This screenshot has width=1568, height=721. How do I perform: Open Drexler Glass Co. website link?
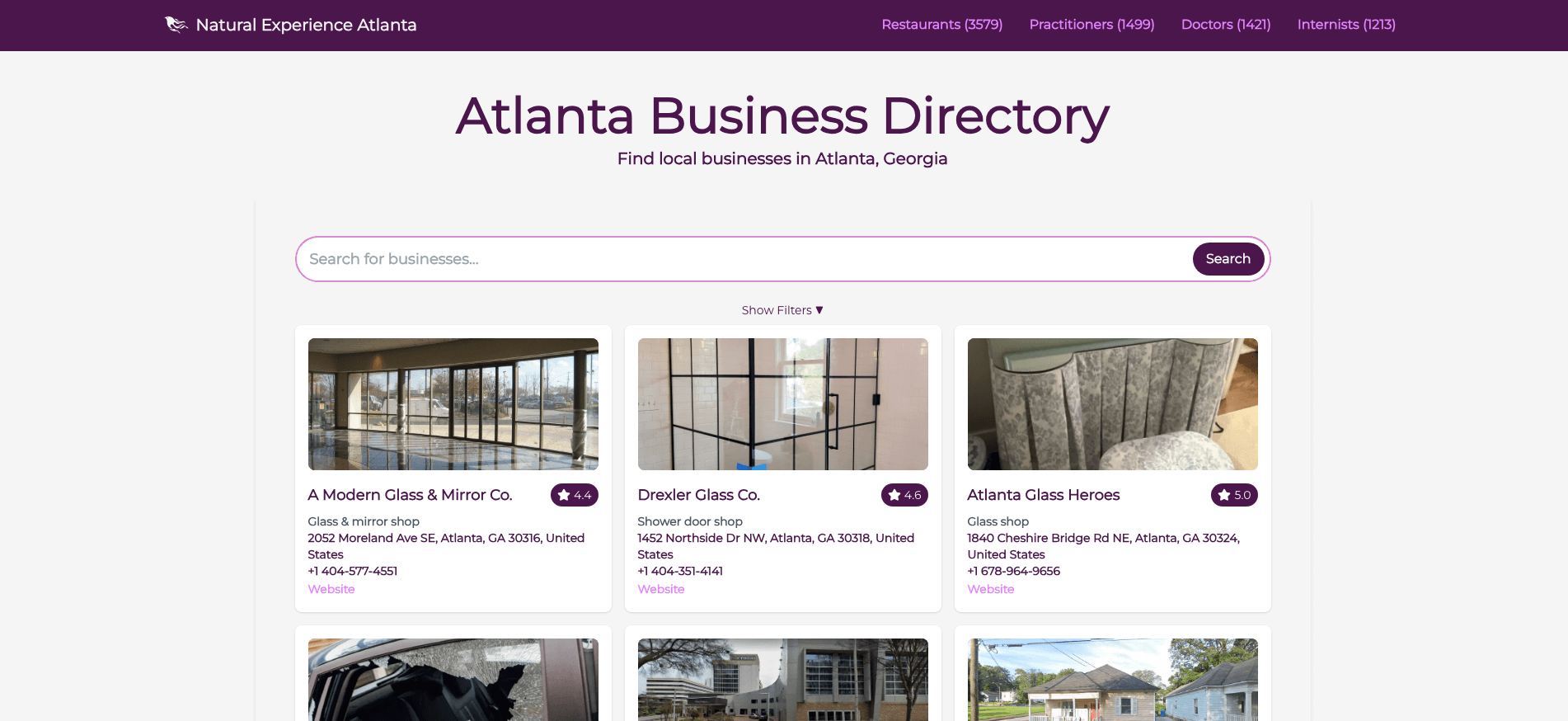point(661,589)
